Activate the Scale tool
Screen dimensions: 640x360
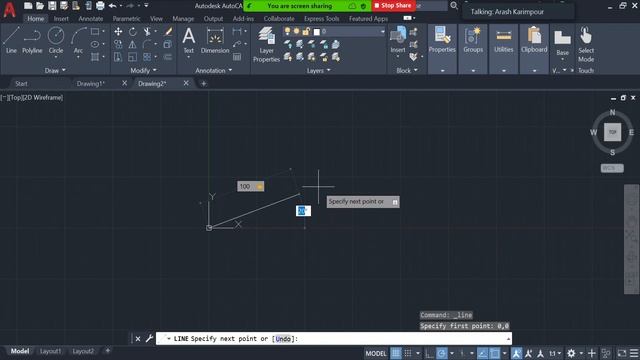coord(133,57)
